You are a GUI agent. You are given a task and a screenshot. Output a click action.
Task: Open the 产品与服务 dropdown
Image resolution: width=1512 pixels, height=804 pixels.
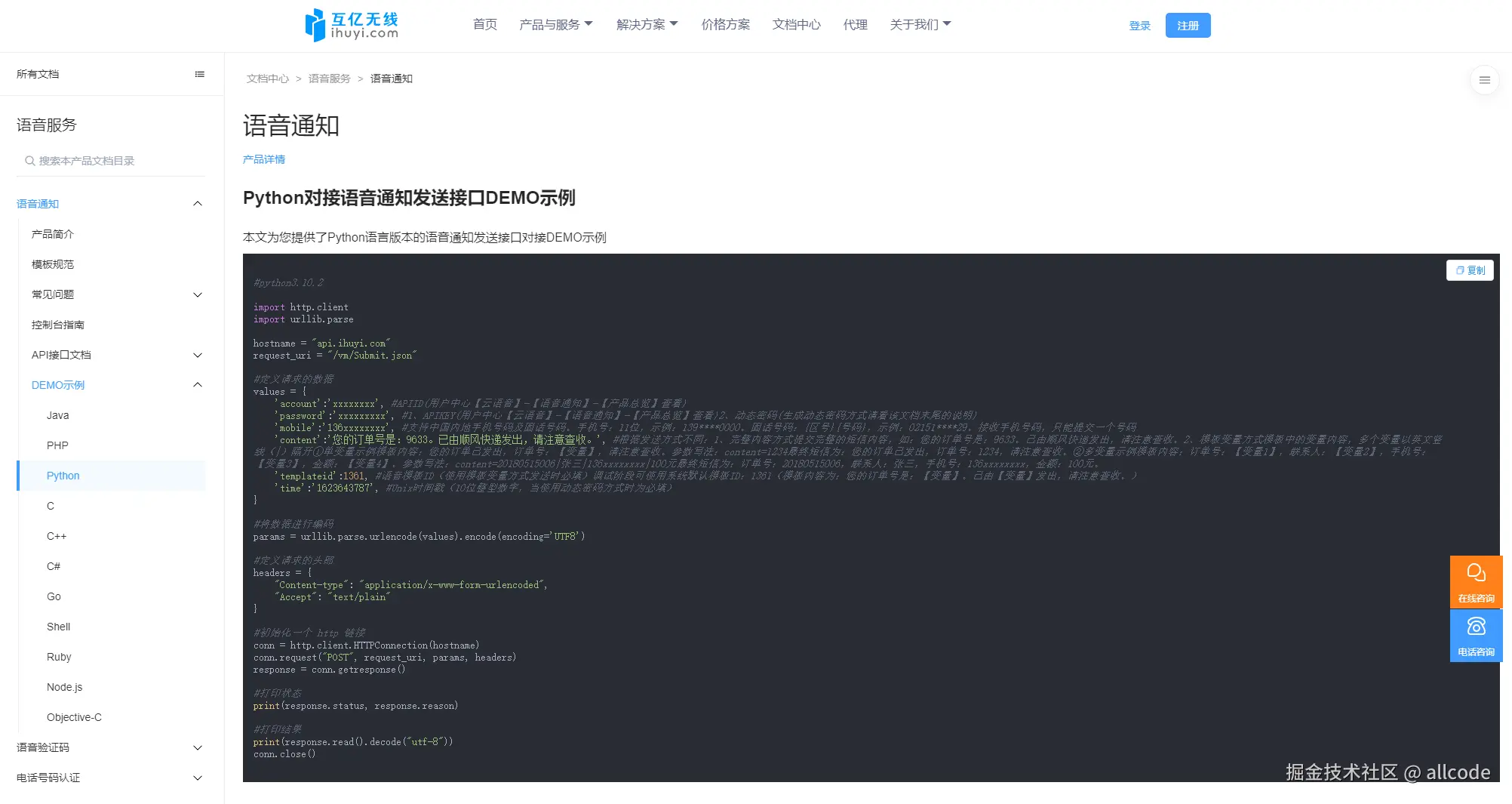556,23
